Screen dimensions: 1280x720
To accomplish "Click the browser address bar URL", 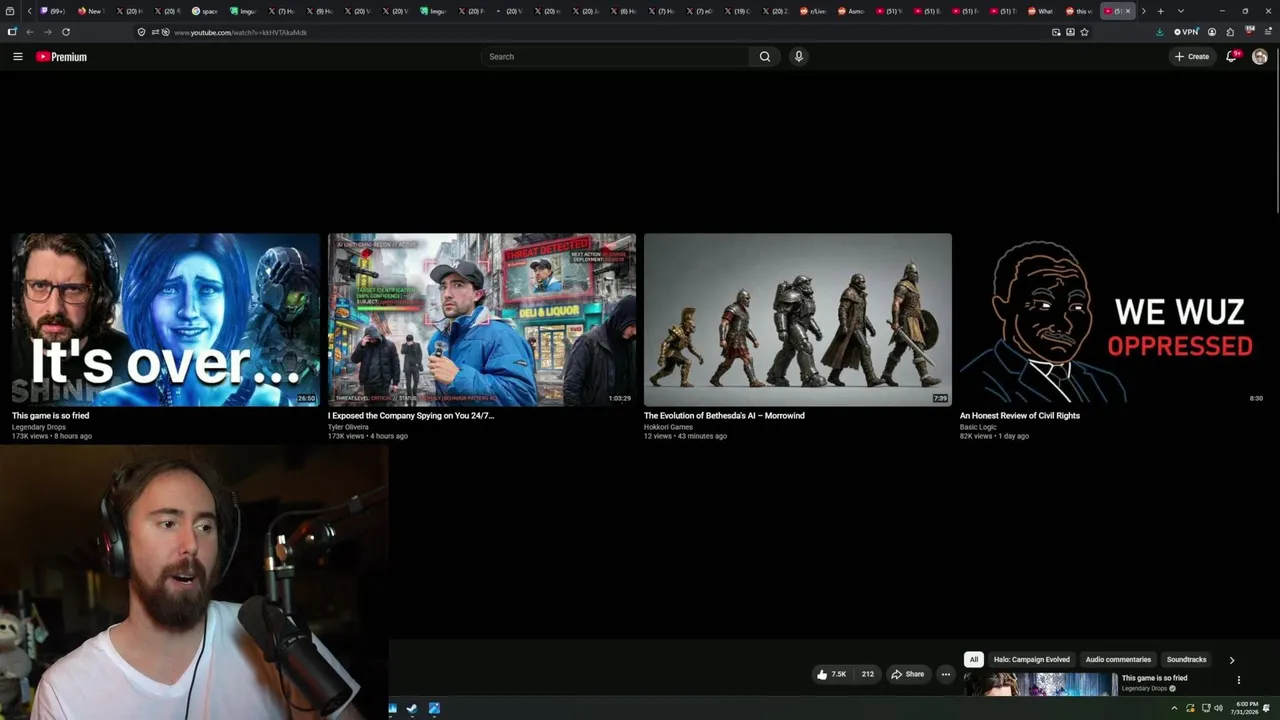I will [240, 33].
